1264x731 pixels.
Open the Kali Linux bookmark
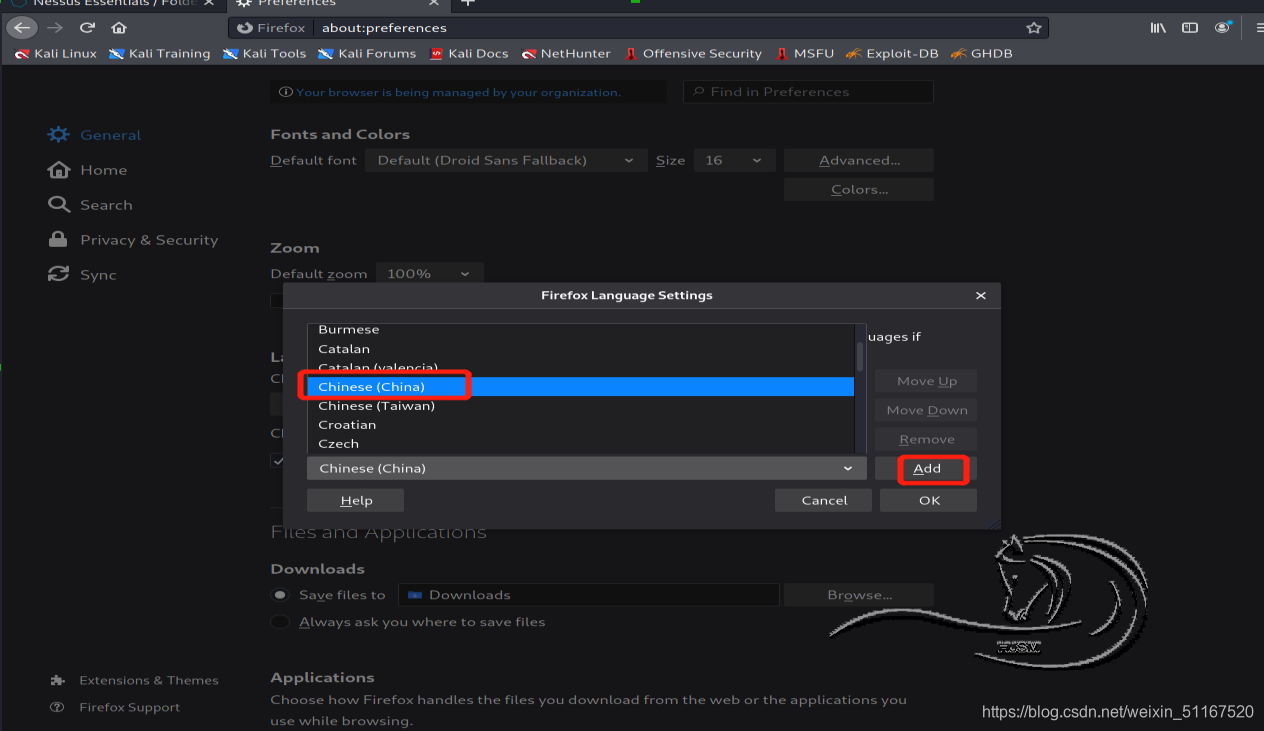point(56,53)
